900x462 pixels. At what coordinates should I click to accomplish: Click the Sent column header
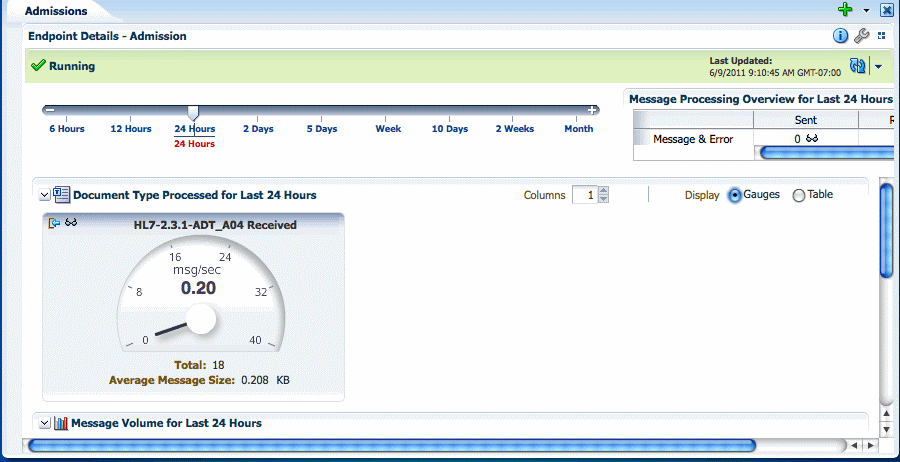(x=806, y=120)
